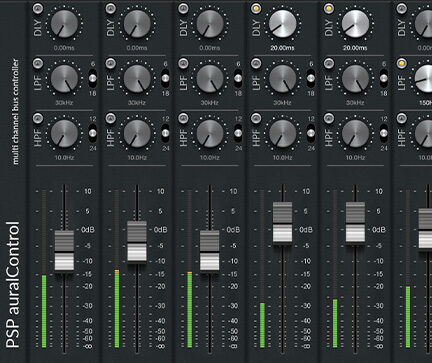
Task: Click the DLY knob on channel one
Action: pyautogui.click(x=64, y=24)
